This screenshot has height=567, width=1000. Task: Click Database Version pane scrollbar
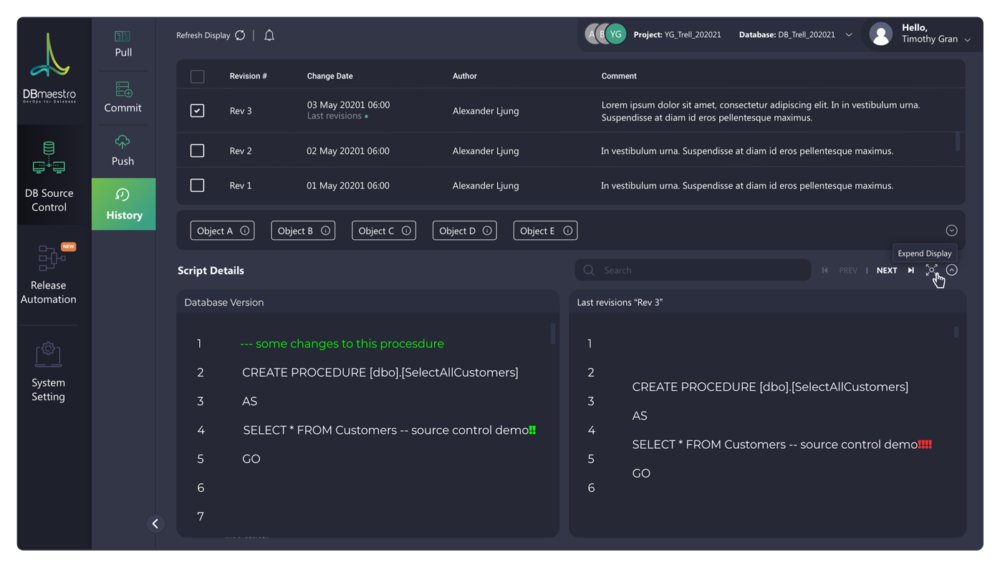click(x=552, y=333)
